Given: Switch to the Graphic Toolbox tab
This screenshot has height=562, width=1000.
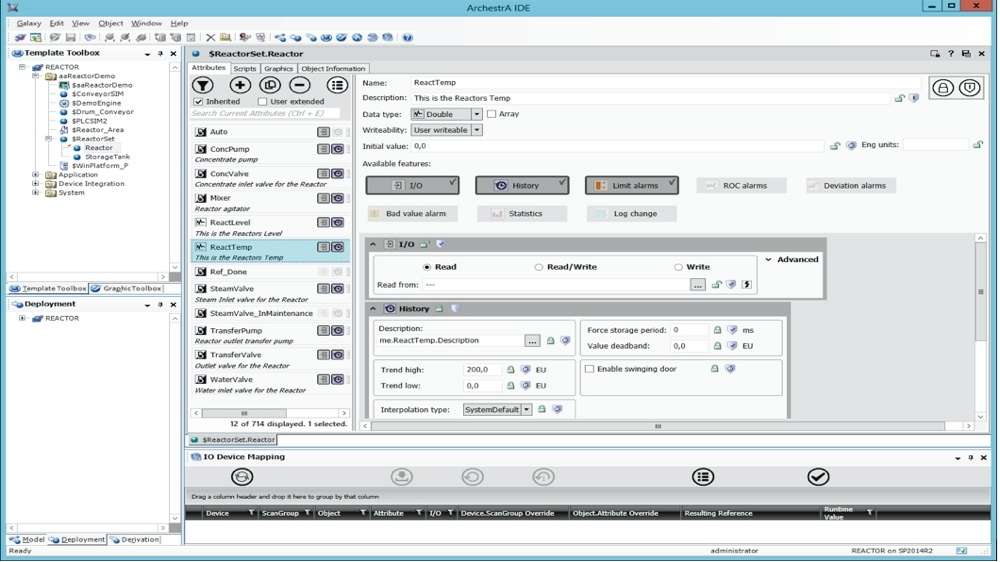Looking at the screenshot, I should pos(126,288).
